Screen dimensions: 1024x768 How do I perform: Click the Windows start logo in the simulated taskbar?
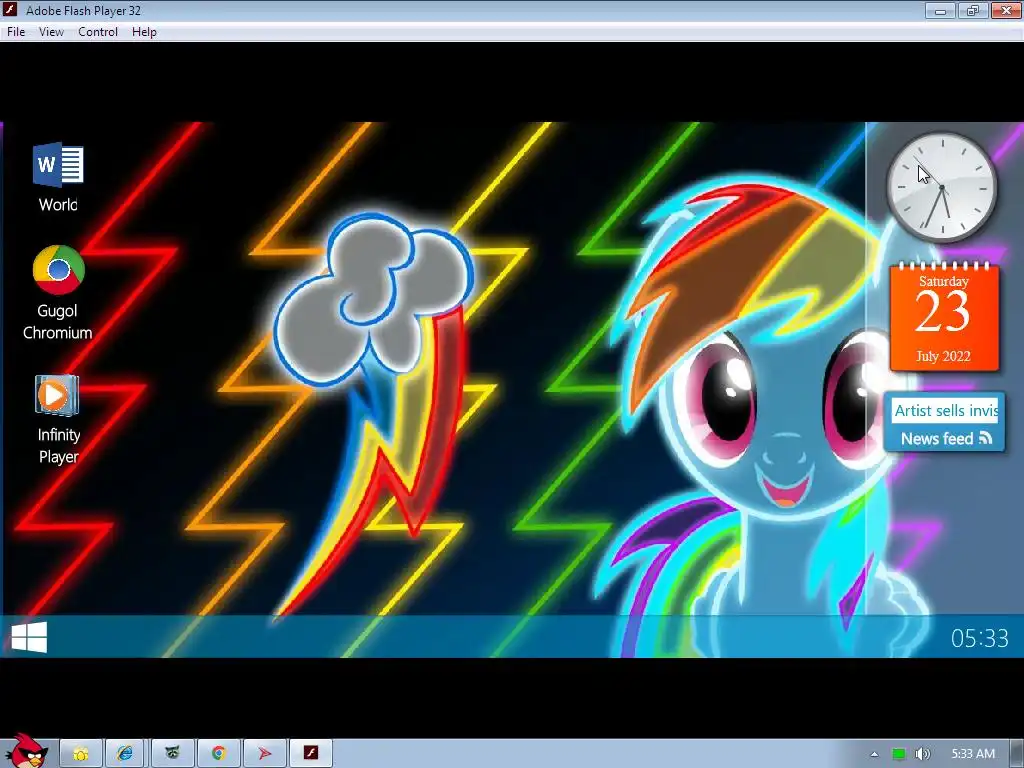point(29,637)
